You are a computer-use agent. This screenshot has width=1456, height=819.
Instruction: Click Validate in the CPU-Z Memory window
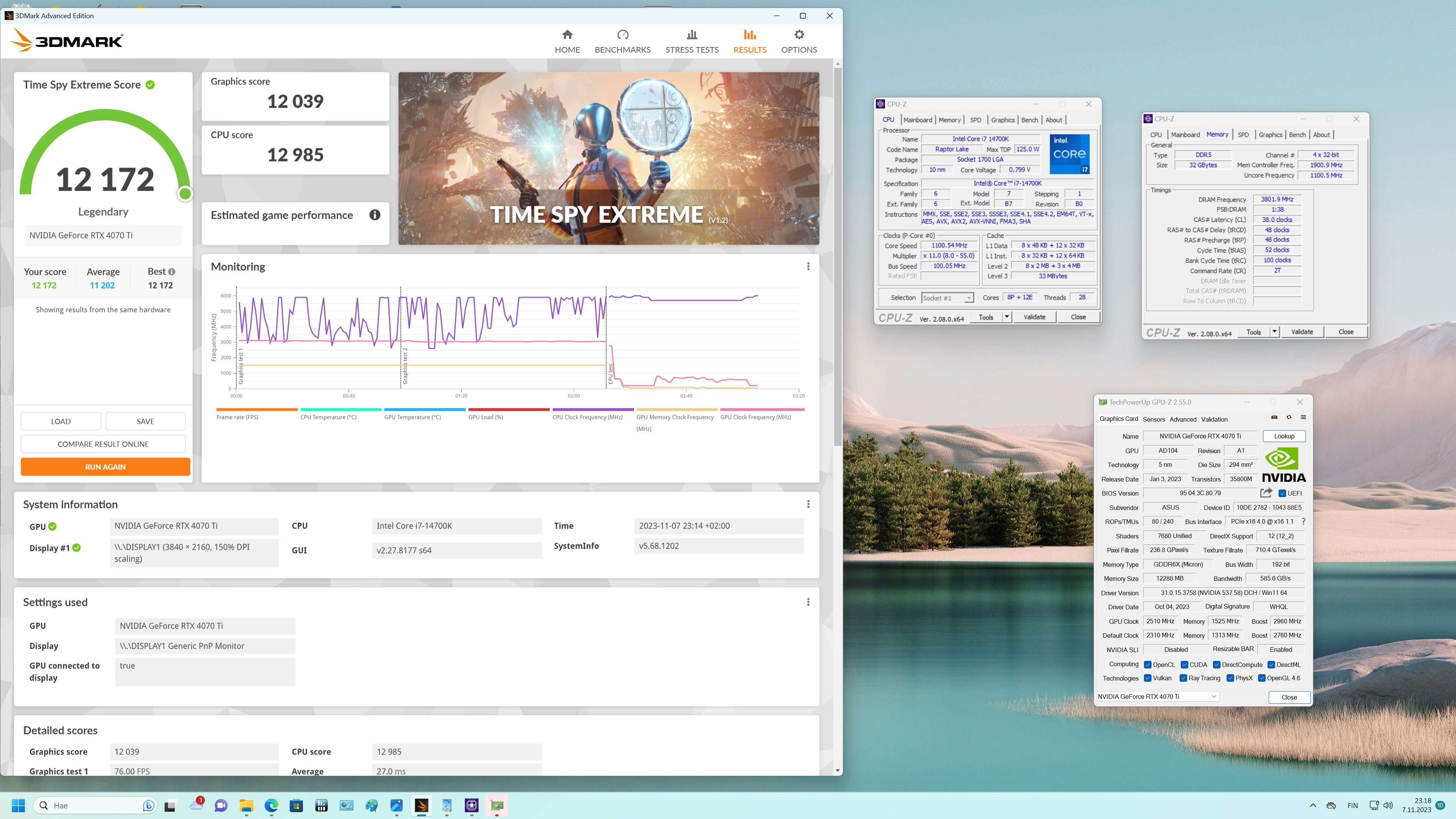pos(1302,332)
